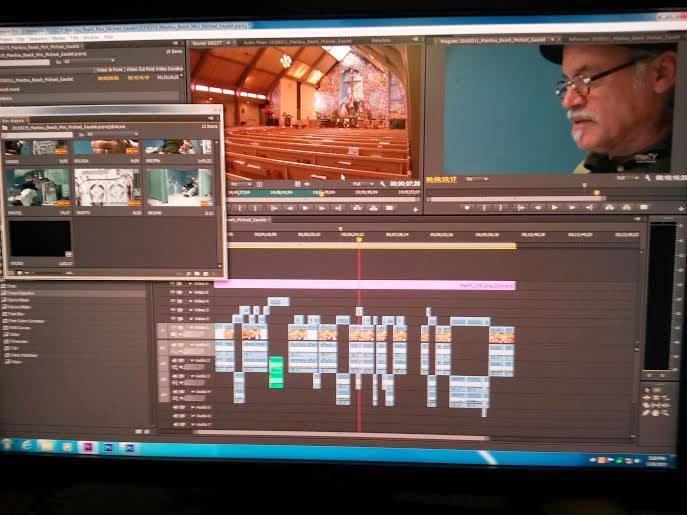Open the Sequence menu
687x515 pixels.
pyautogui.click(x=38, y=39)
